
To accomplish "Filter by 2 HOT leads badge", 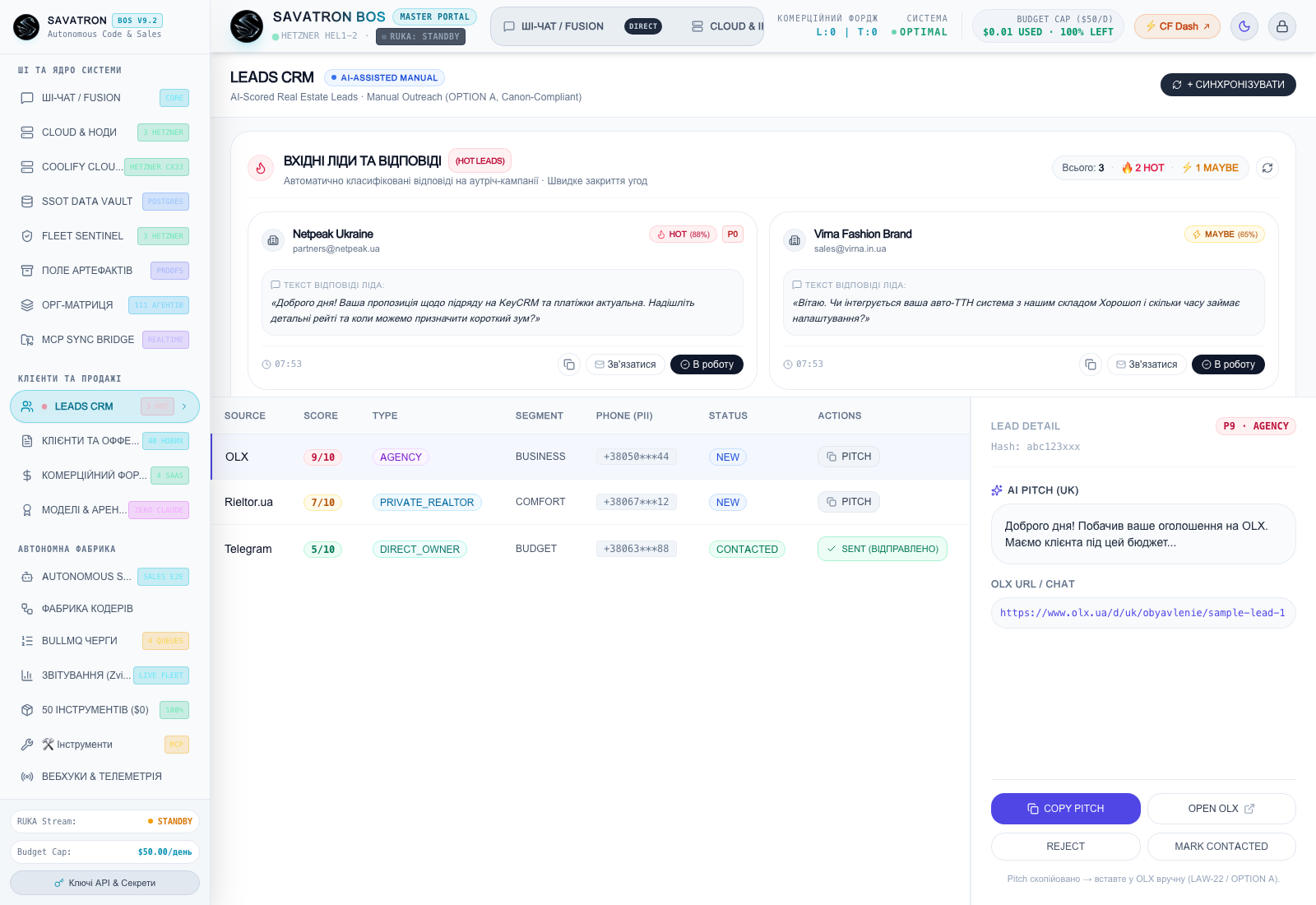I will tap(1143, 168).
